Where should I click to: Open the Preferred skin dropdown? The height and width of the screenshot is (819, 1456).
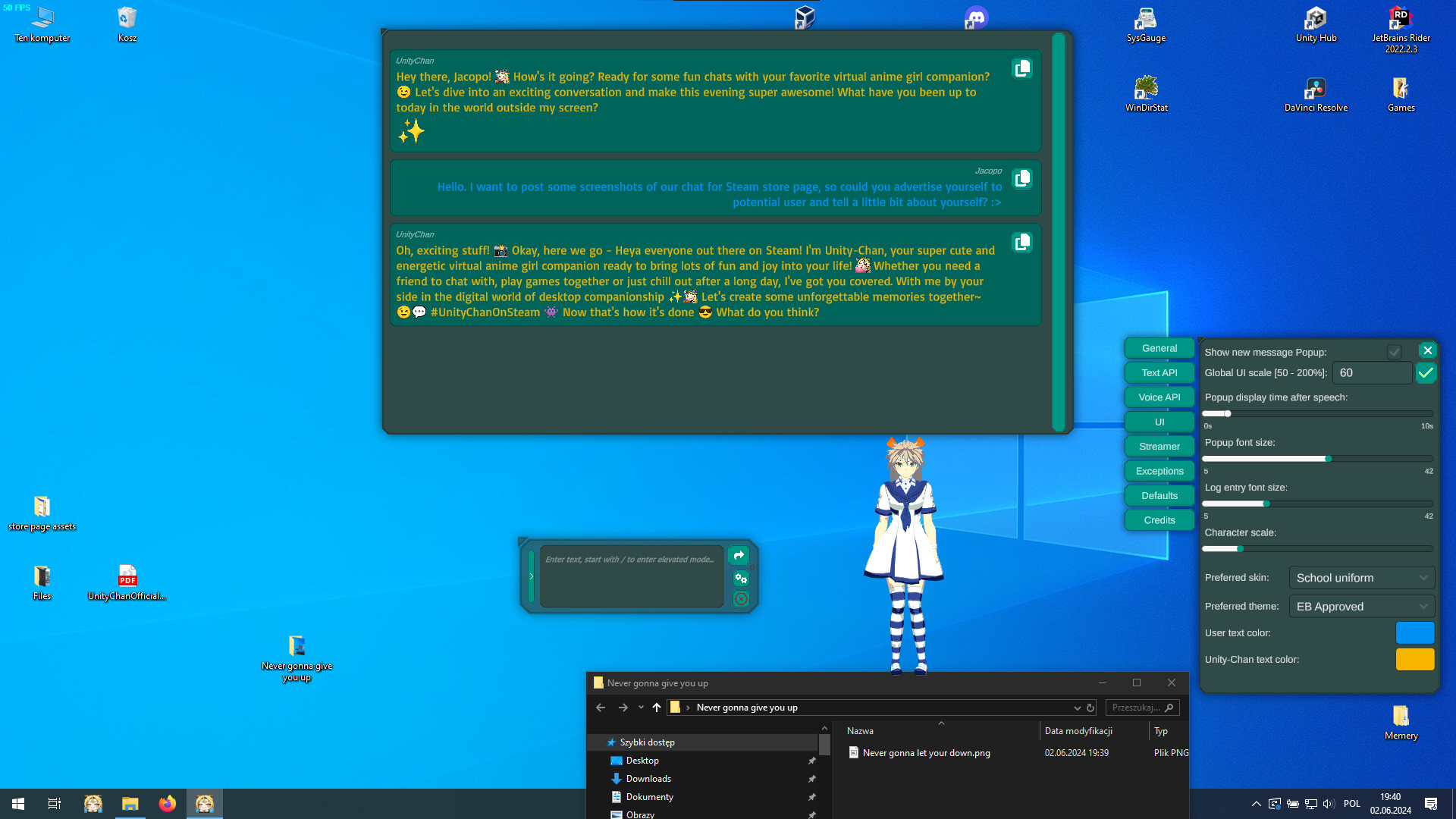click(x=1361, y=577)
